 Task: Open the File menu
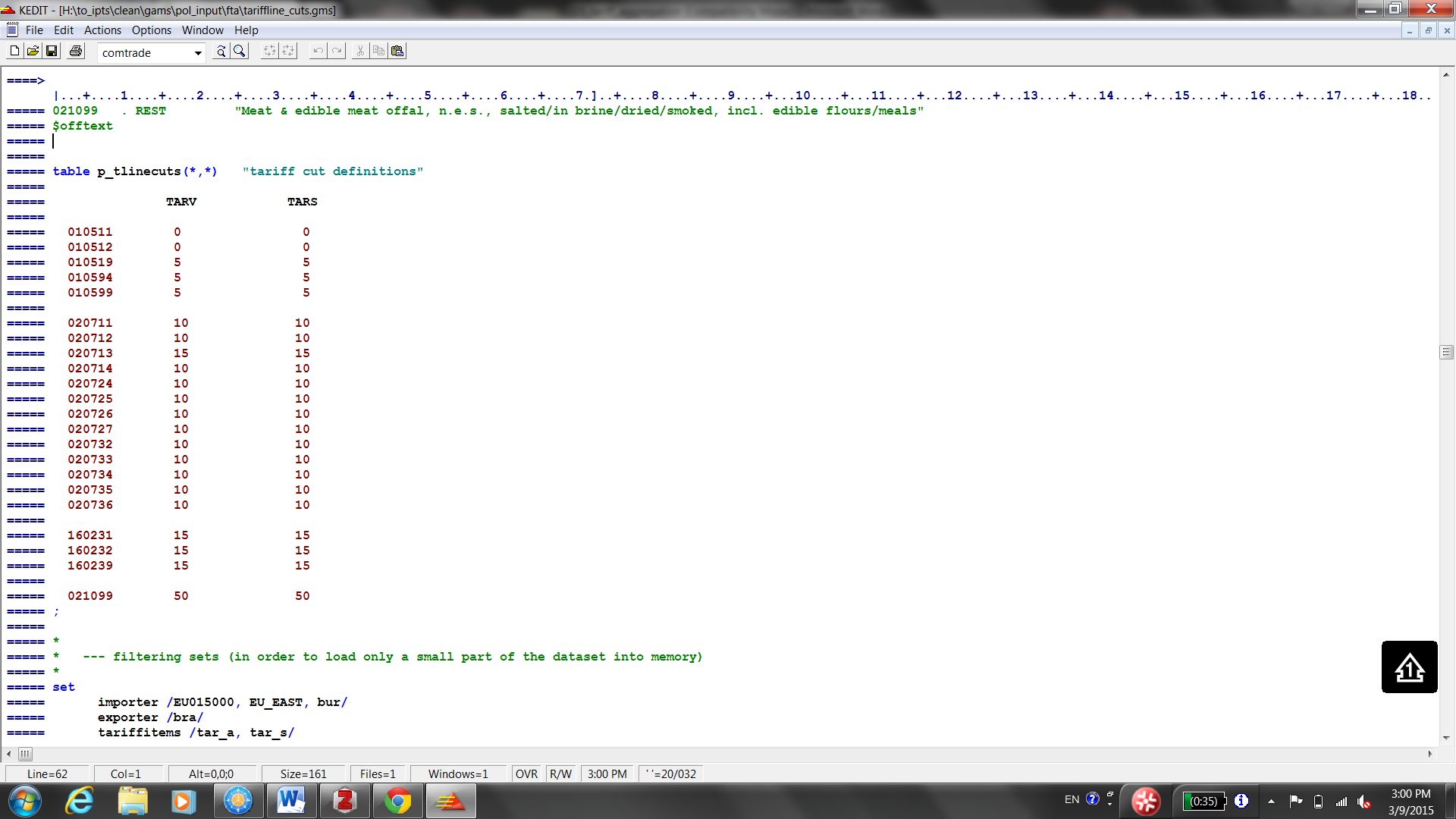click(34, 30)
